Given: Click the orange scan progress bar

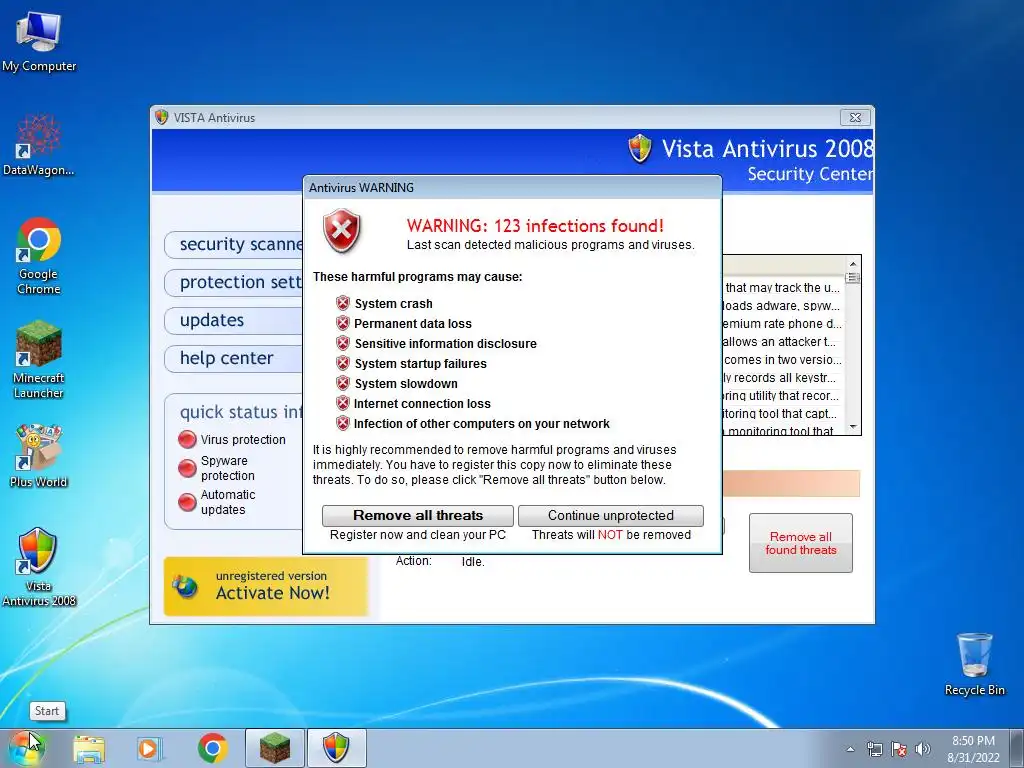Looking at the screenshot, I should click(792, 483).
